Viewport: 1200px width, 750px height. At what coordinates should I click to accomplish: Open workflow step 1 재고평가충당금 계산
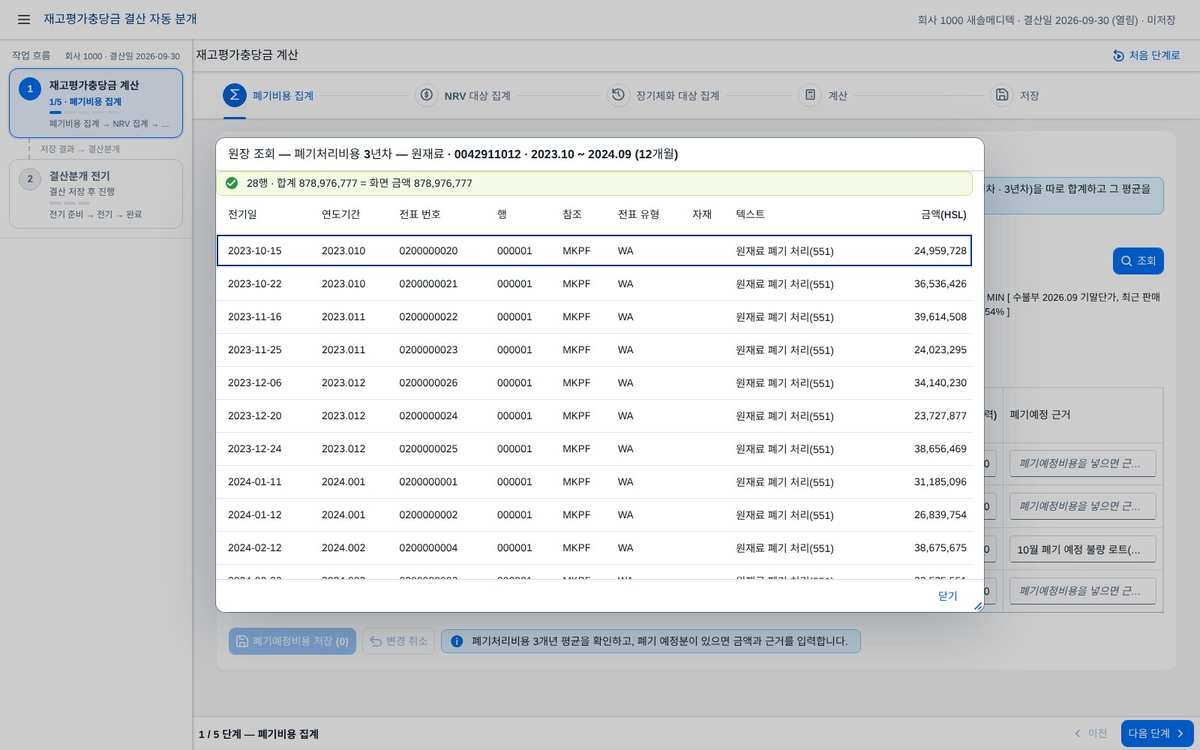pos(96,103)
